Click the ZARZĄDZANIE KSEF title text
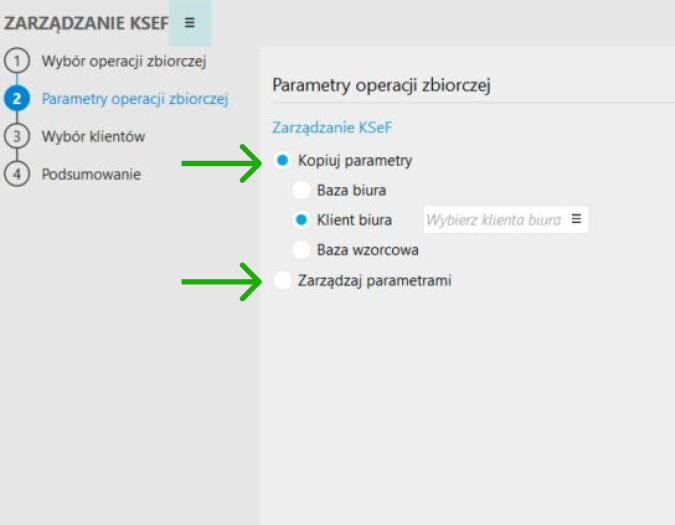The image size is (675, 525). [86, 22]
